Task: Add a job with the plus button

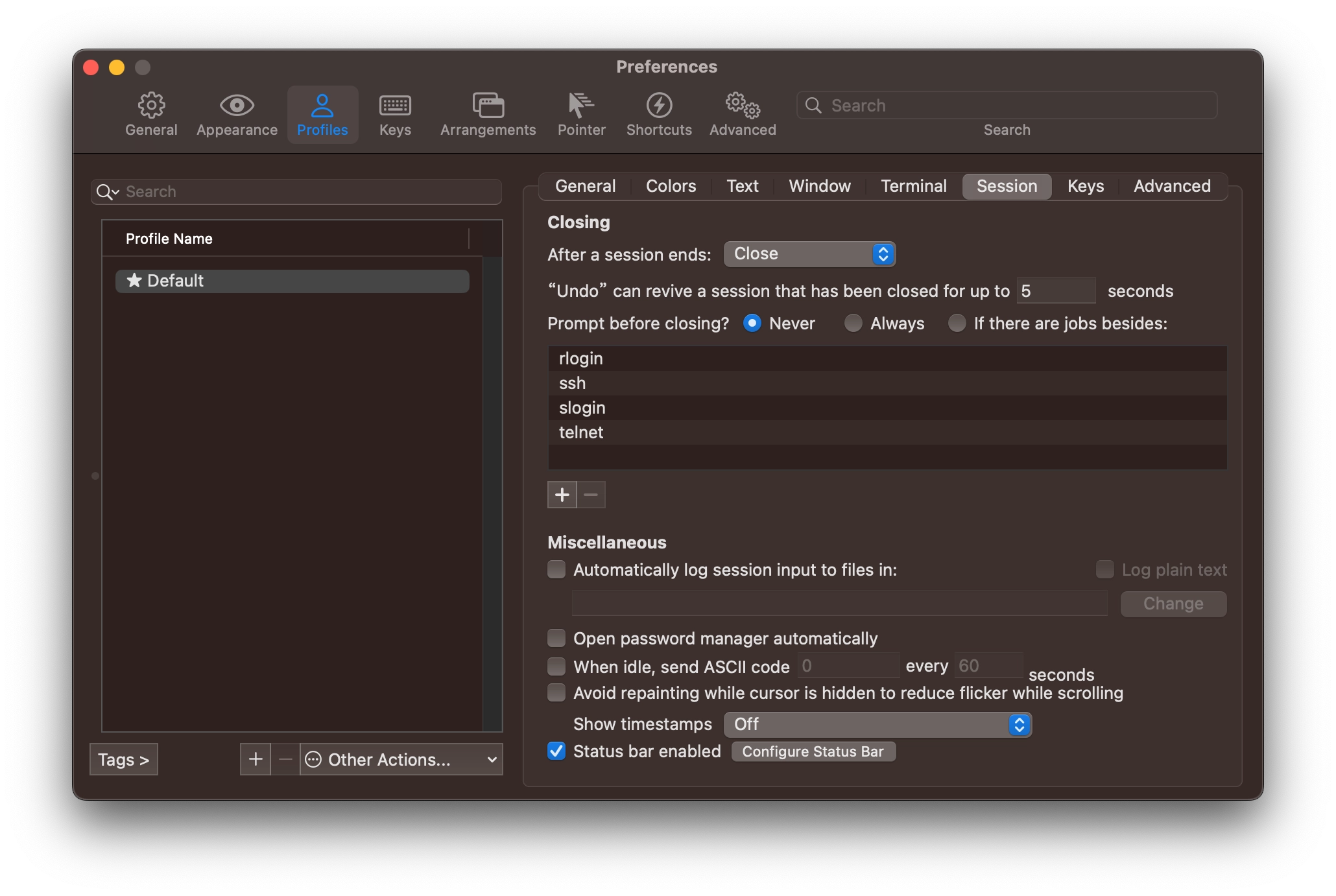Action: (562, 495)
